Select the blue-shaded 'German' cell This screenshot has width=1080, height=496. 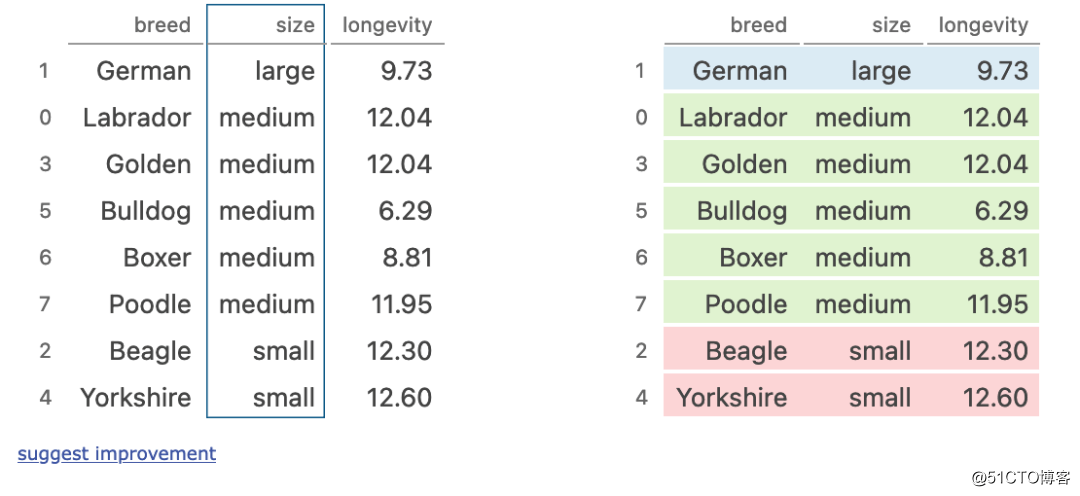[739, 71]
